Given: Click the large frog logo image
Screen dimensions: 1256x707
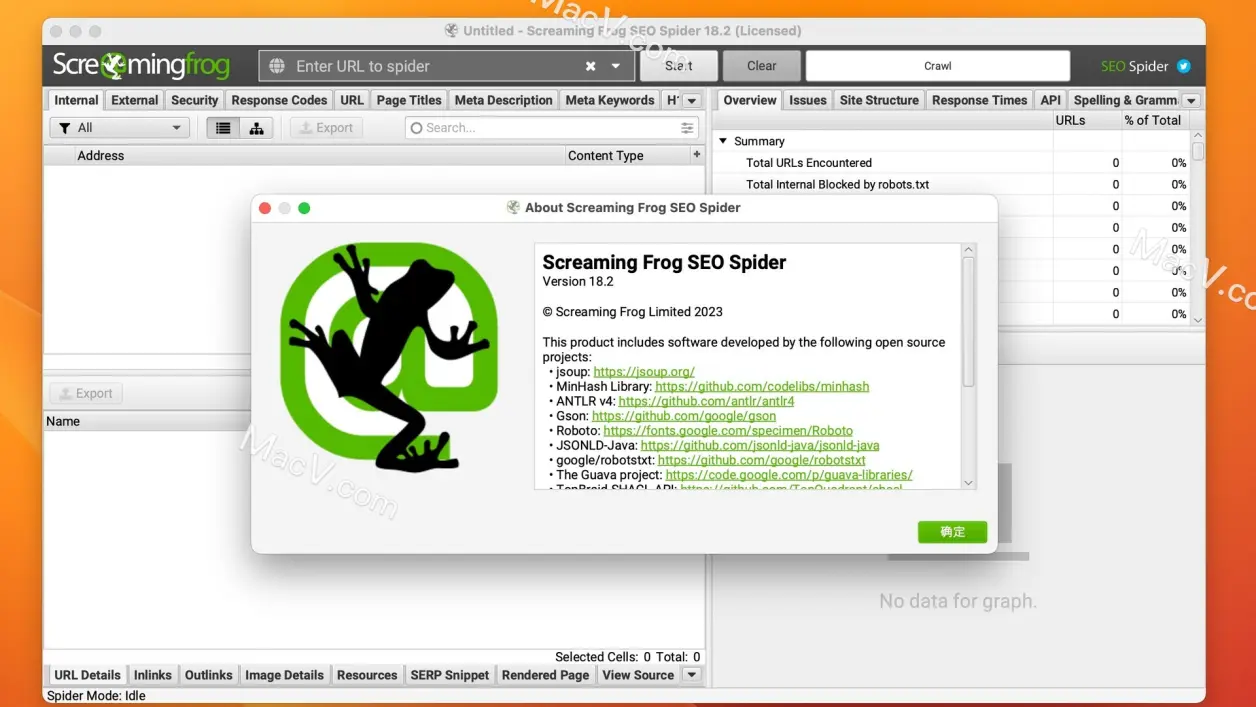Looking at the screenshot, I should [x=389, y=357].
